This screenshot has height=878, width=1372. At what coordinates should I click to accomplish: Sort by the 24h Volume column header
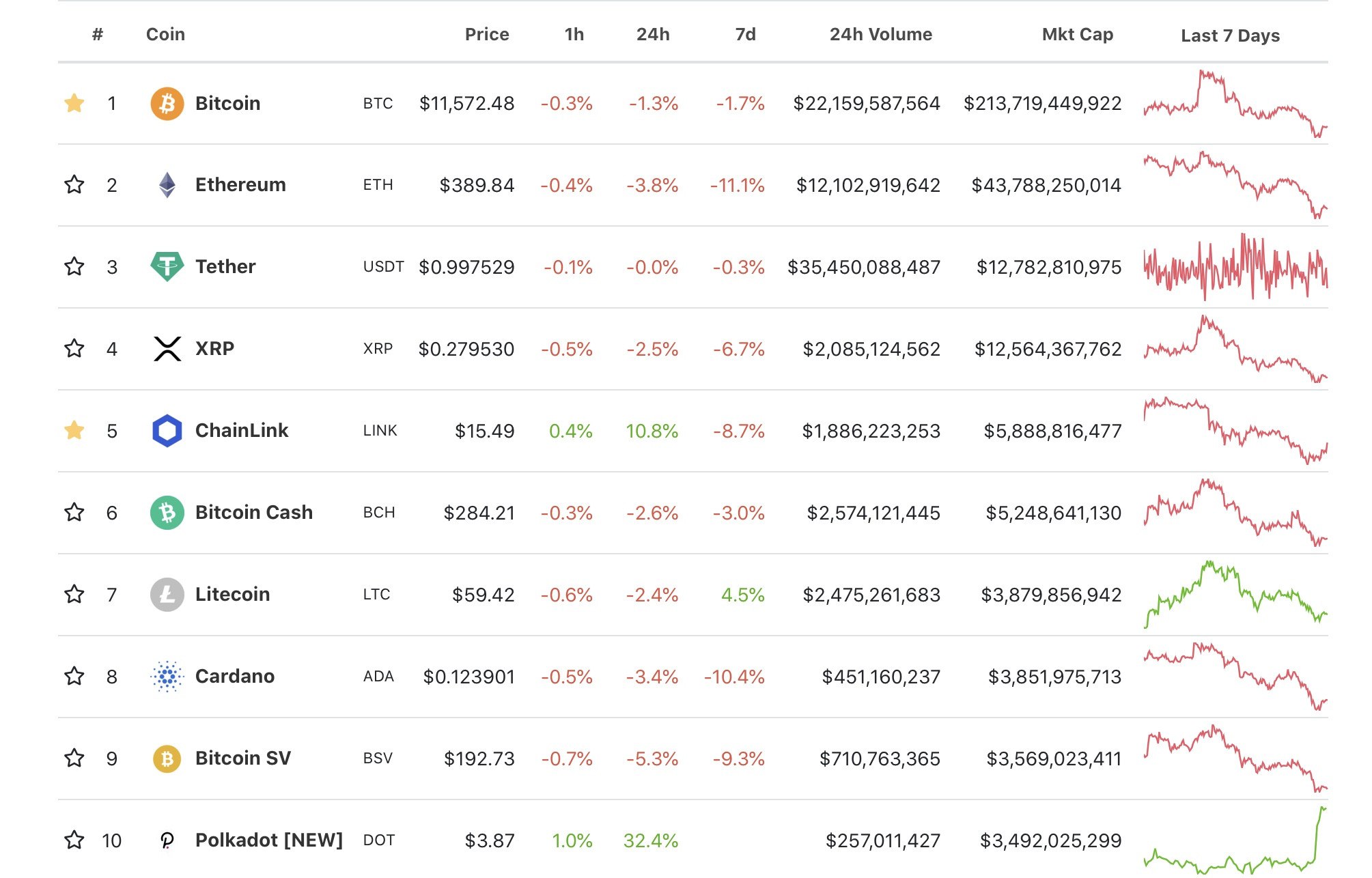tap(881, 34)
